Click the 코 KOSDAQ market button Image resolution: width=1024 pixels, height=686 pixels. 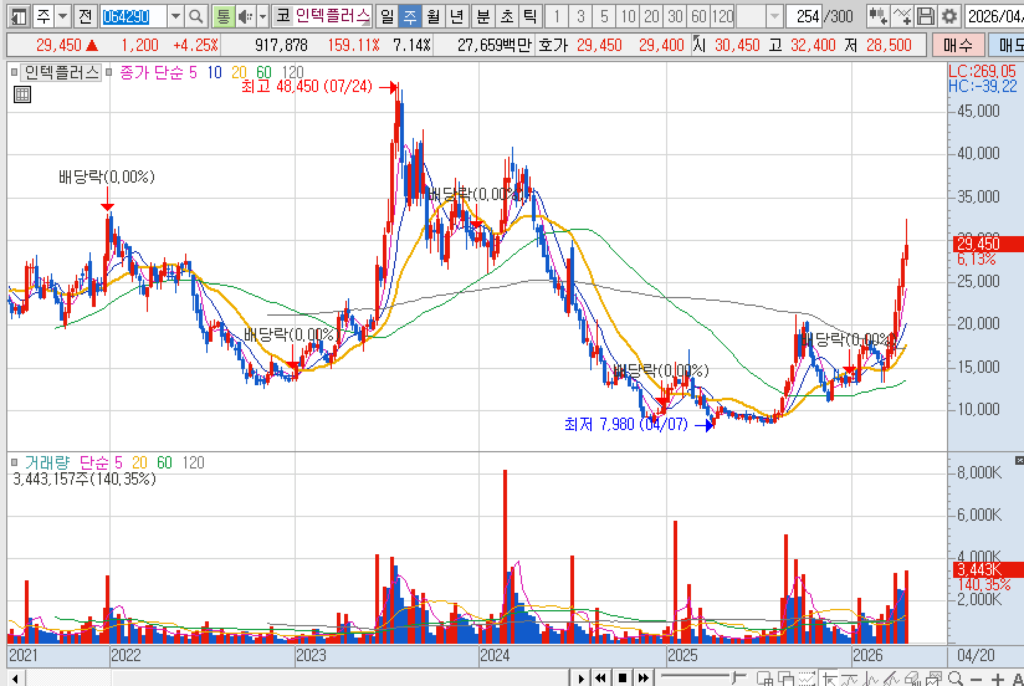point(283,16)
